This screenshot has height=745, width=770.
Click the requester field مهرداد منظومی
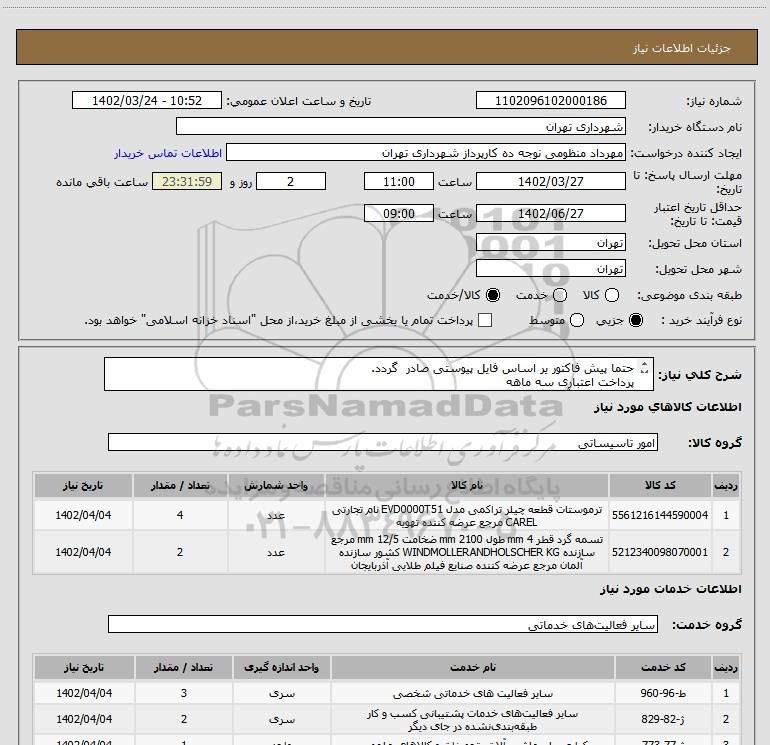(x=426, y=153)
